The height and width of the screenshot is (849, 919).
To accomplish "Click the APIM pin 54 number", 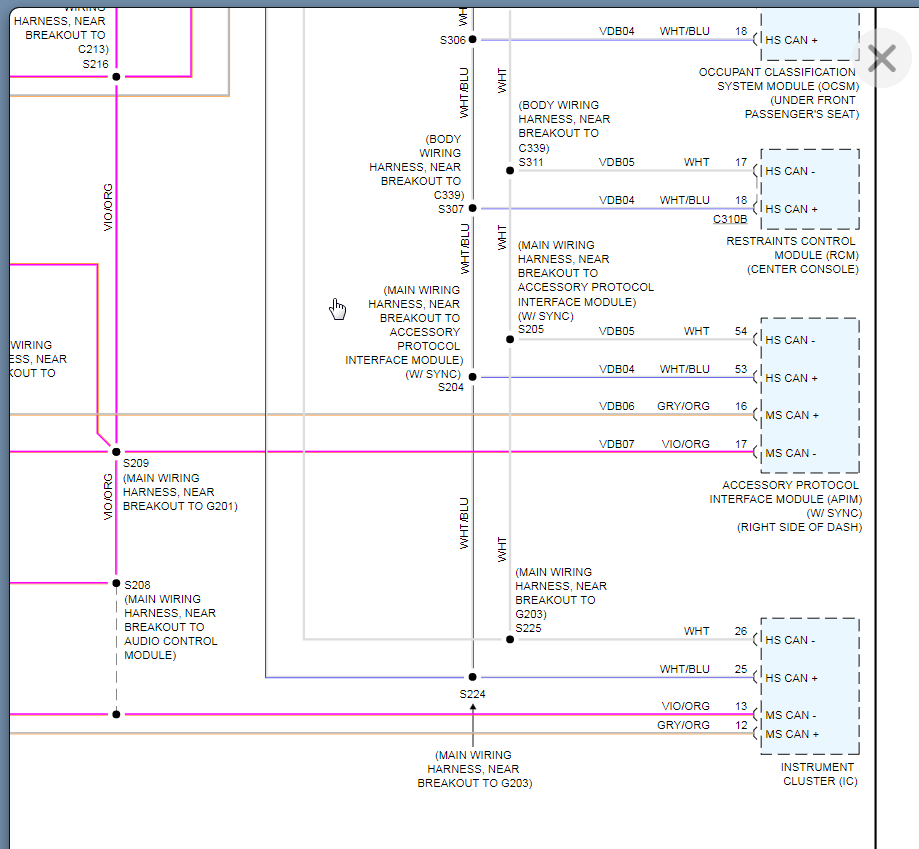I will (741, 331).
